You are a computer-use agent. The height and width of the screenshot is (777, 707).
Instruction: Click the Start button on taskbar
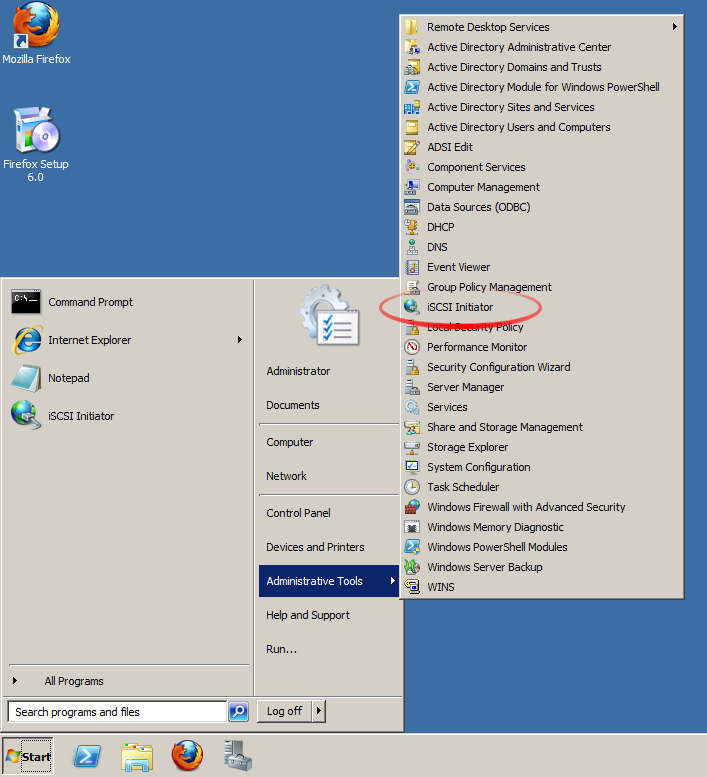[x=28, y=756]
